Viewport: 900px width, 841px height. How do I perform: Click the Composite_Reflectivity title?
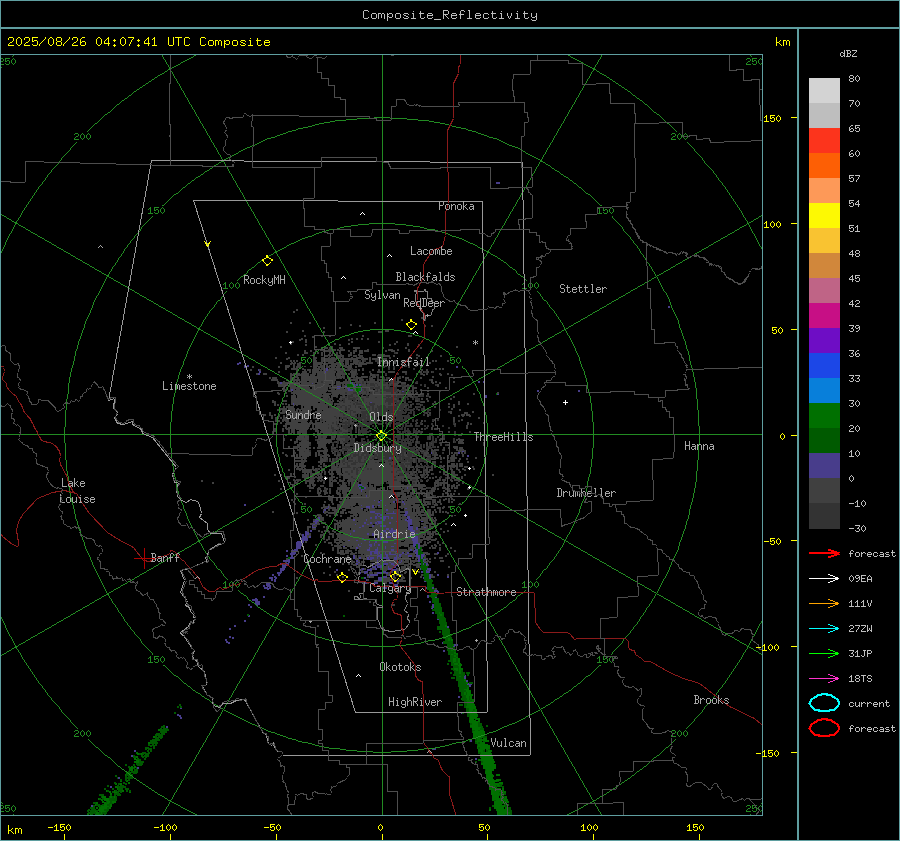450,15
